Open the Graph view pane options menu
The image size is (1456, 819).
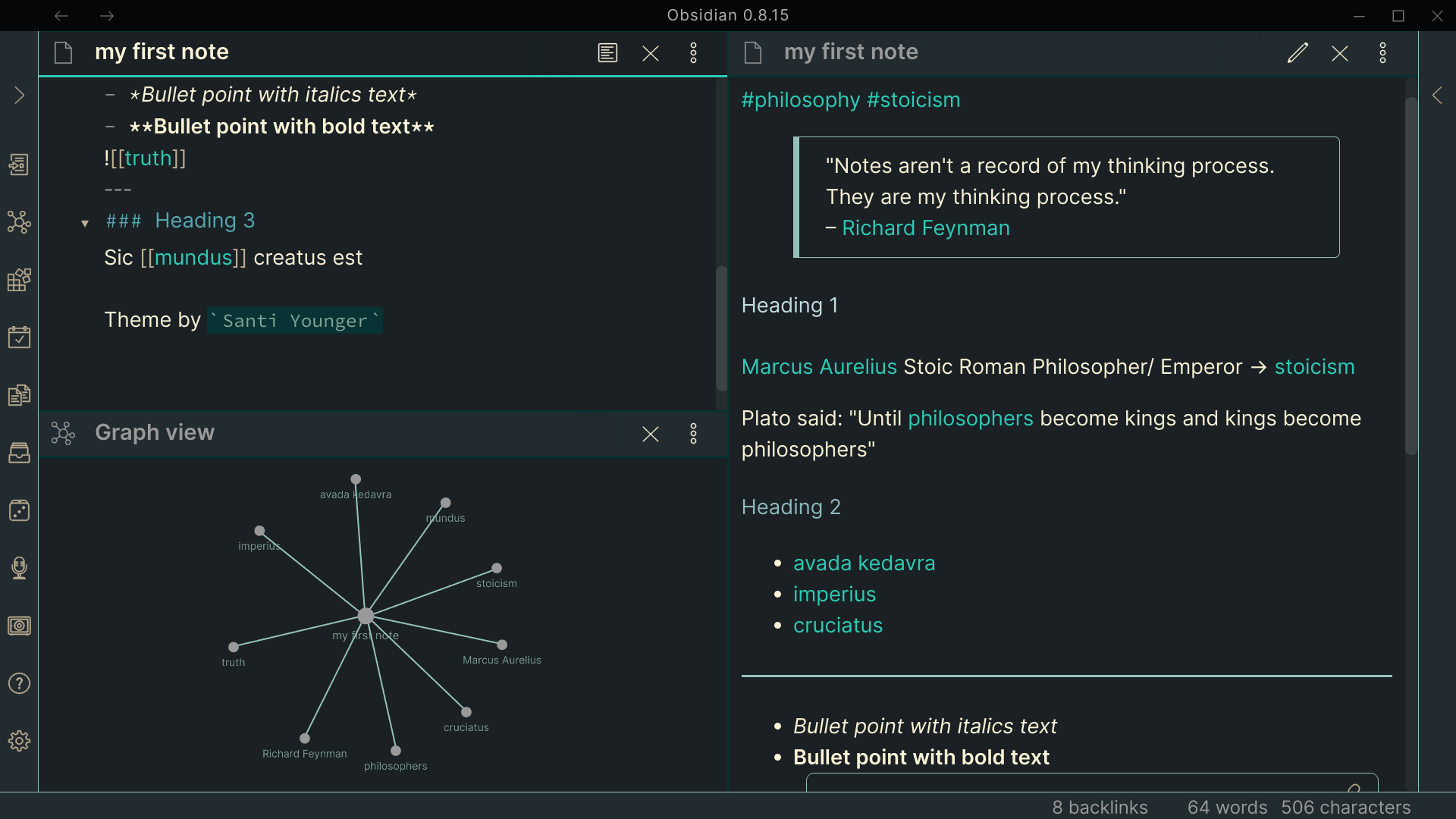point(693,433)
